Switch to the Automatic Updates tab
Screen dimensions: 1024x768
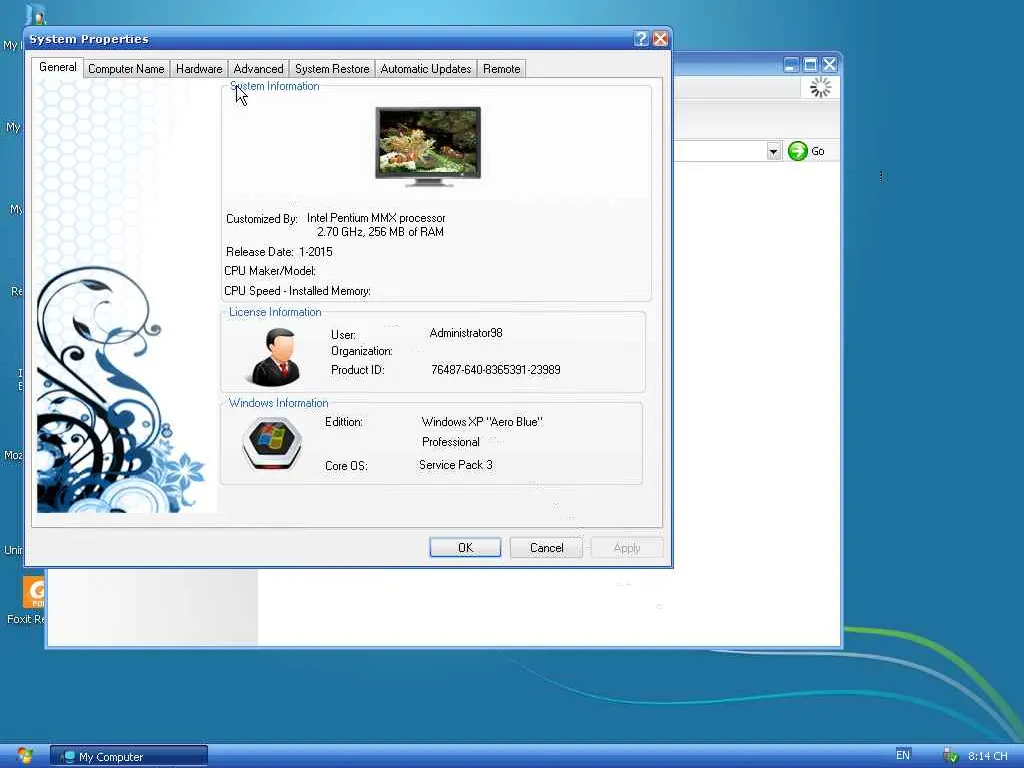point(426,69)
